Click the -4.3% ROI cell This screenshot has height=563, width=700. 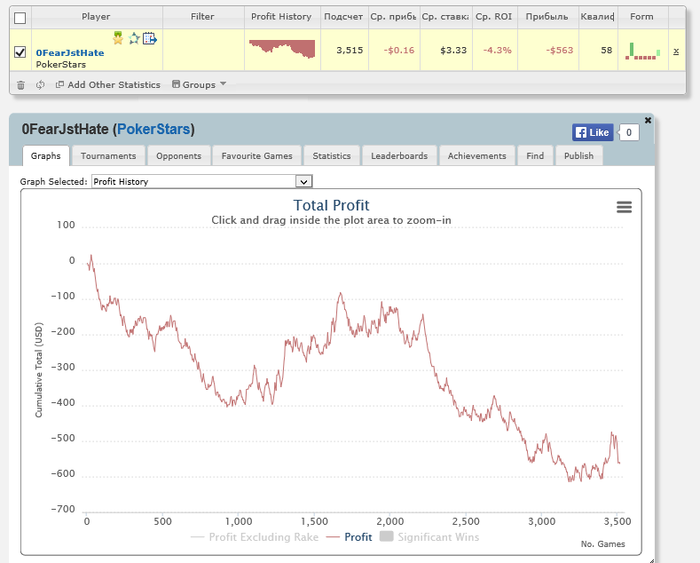497,50
